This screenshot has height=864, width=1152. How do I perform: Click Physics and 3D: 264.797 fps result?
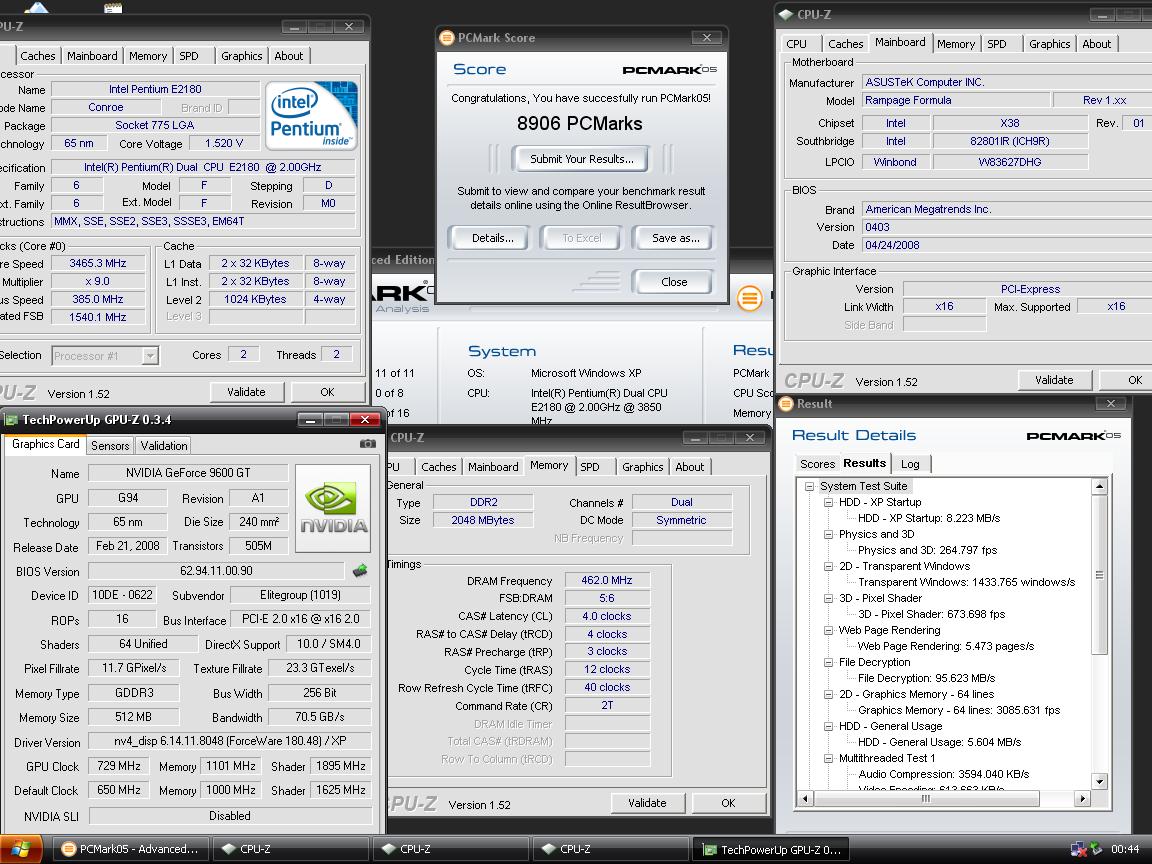[x=927, y=550]
